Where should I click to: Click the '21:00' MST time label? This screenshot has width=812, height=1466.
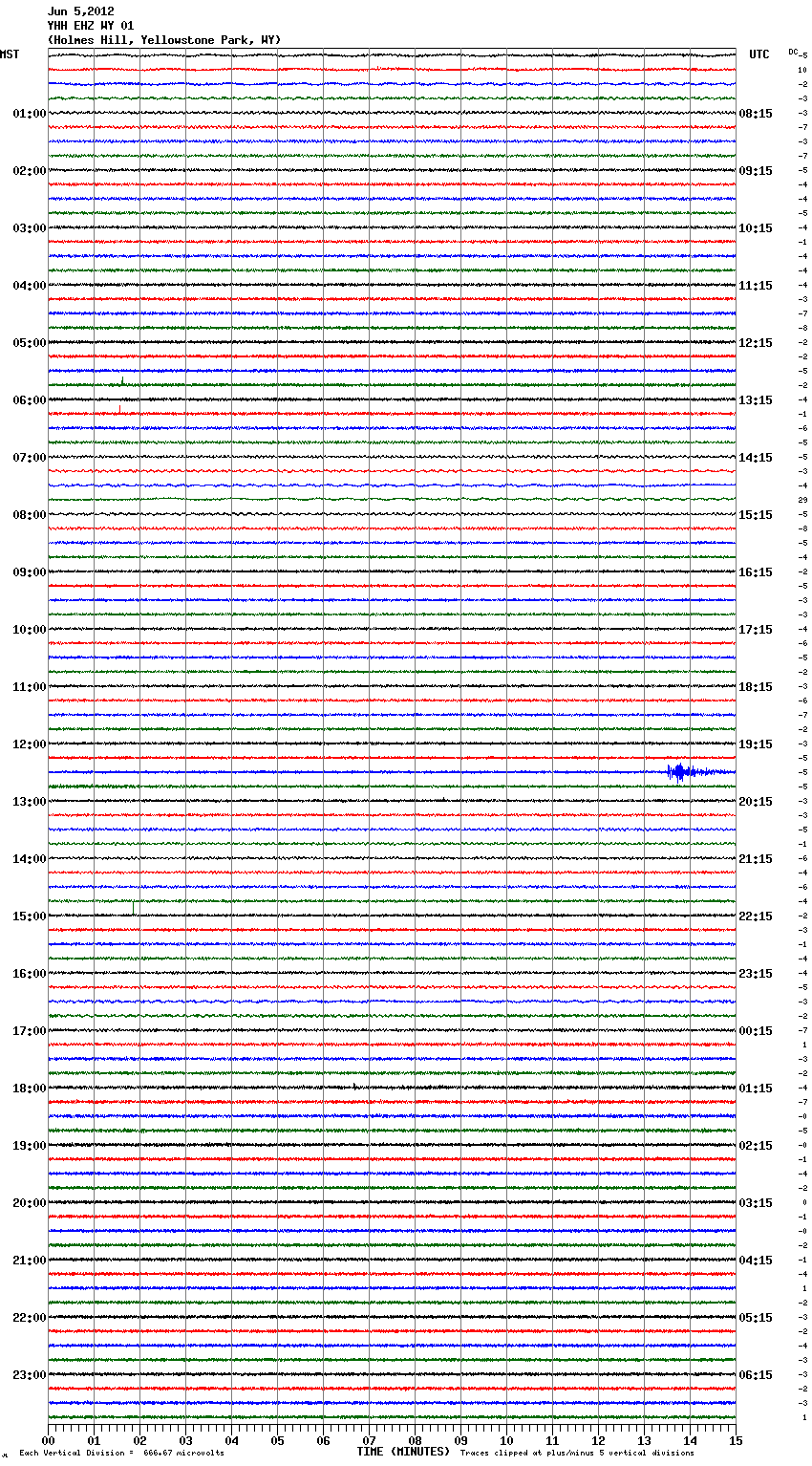pos(30,1260)
